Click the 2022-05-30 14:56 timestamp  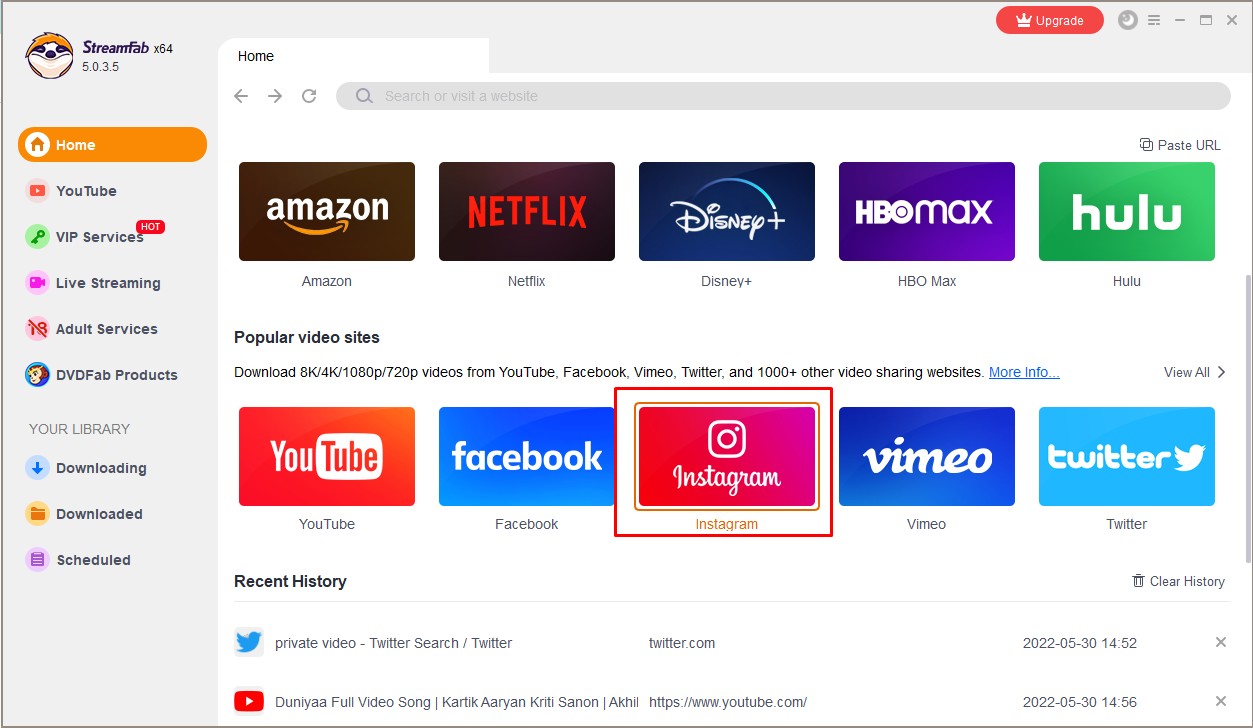tap(1080, 702)
